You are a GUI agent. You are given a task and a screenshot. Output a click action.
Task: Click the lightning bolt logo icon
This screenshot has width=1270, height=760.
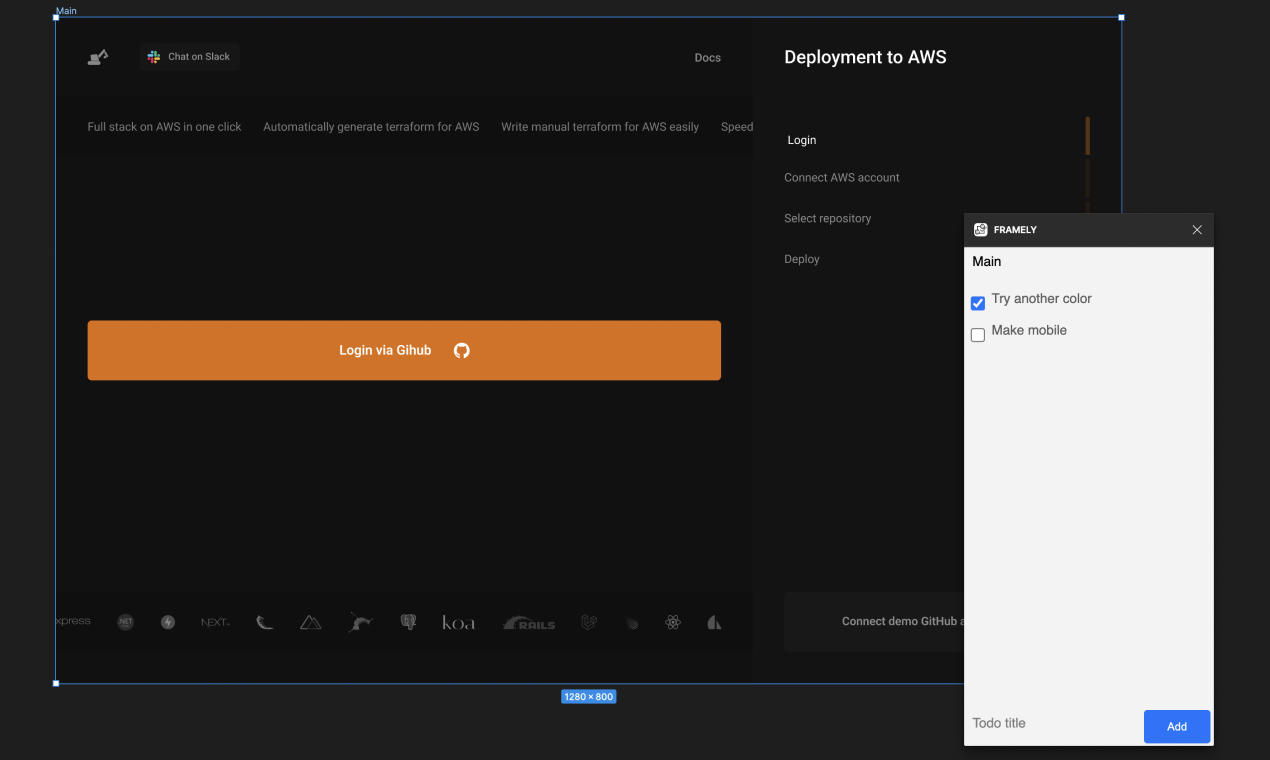168,622
